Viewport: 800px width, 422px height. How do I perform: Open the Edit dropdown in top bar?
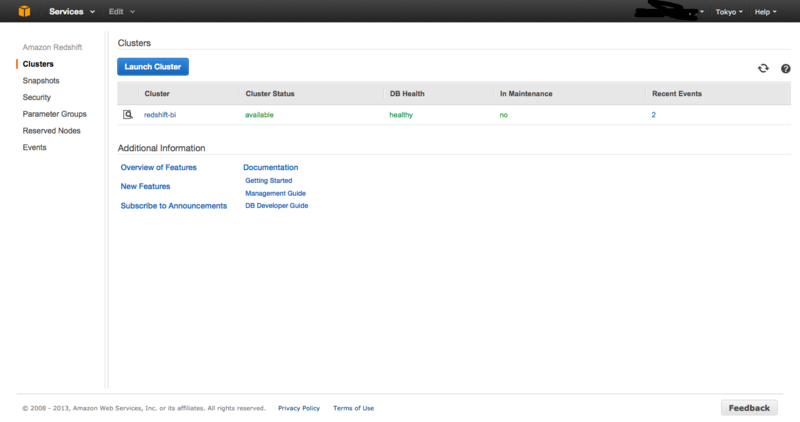tap(121, 11)
